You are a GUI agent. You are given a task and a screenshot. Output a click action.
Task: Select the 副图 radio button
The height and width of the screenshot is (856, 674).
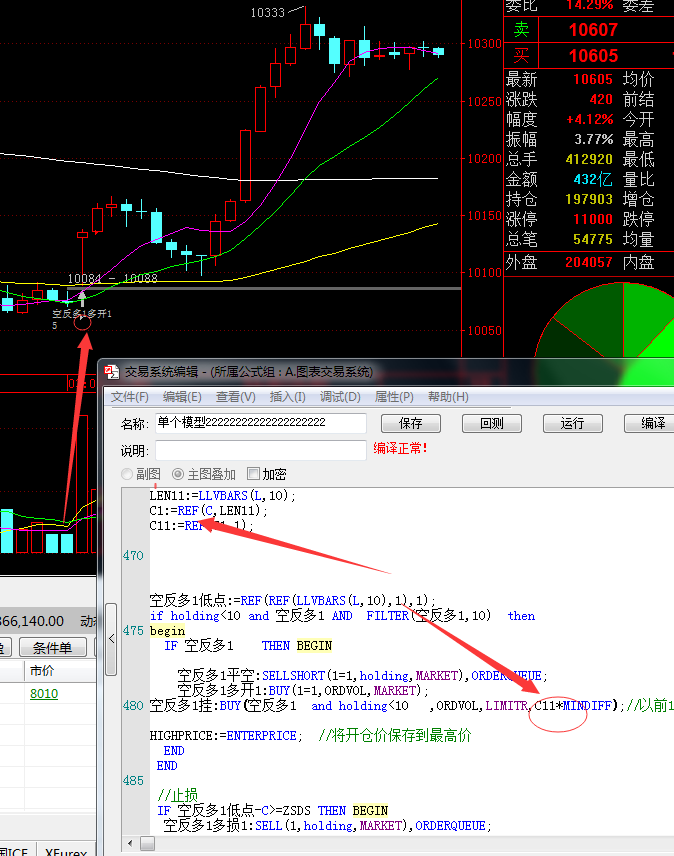pos(127,474)
